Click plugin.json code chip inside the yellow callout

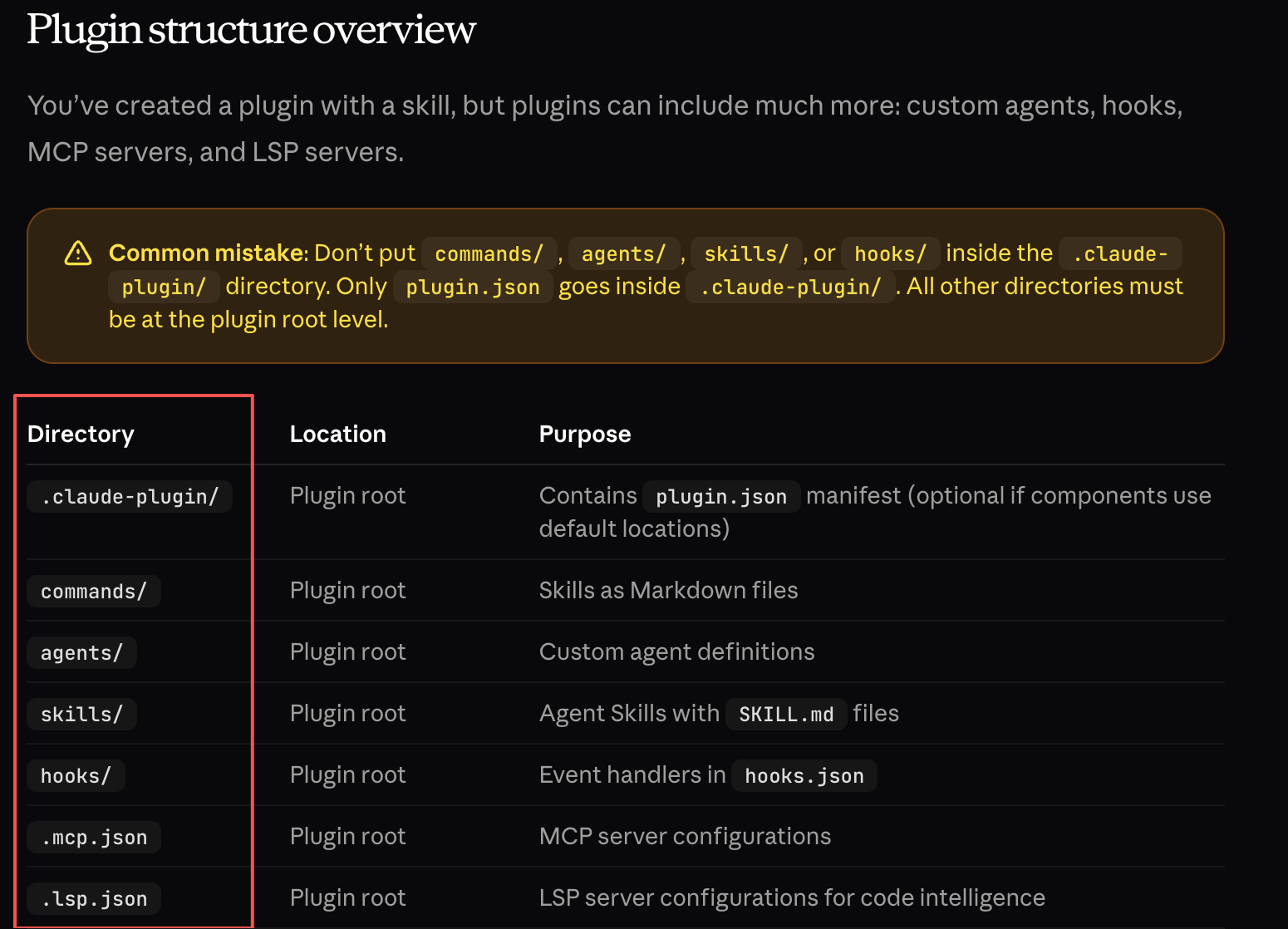pos(472,288)
